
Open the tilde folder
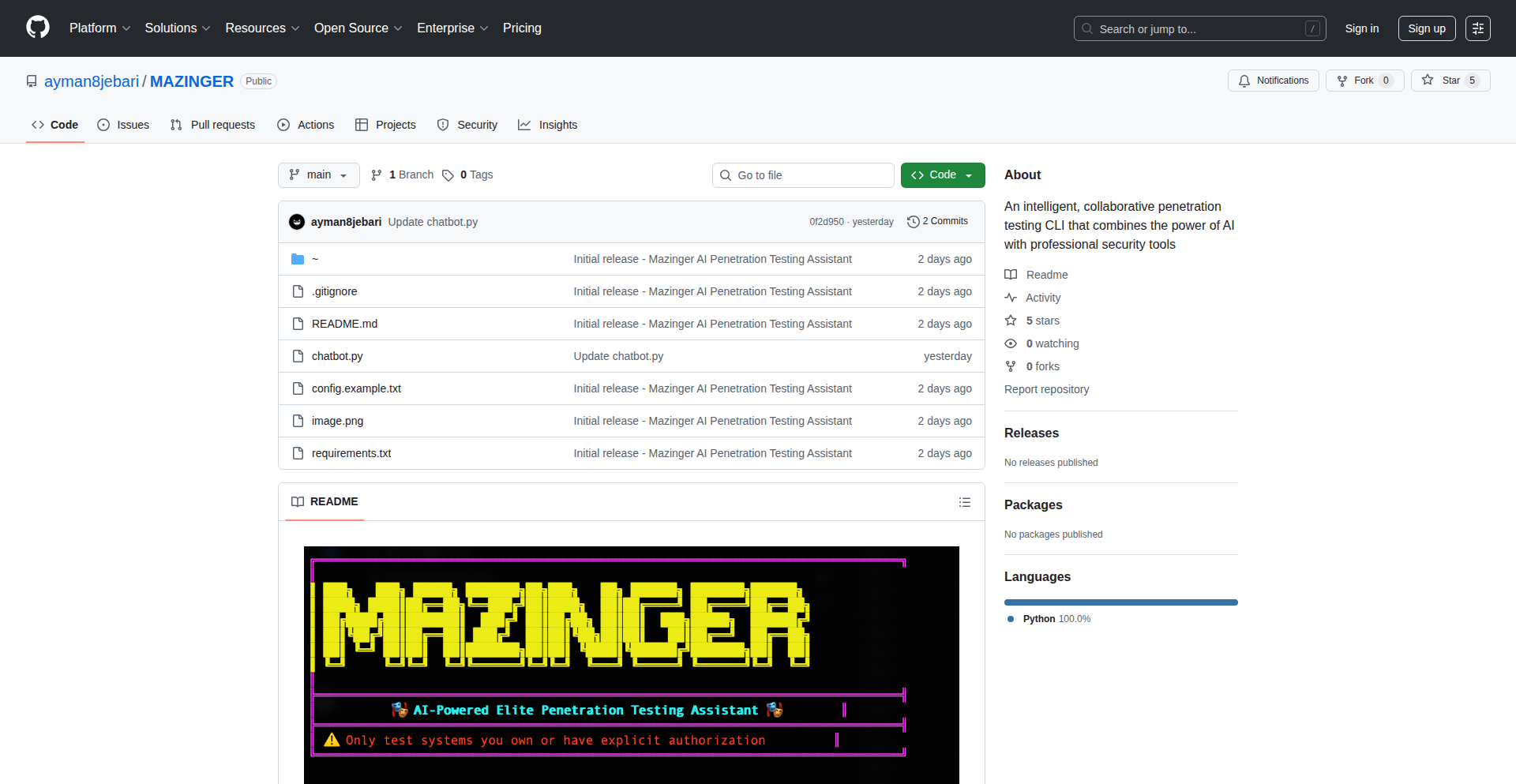point(315,259)
